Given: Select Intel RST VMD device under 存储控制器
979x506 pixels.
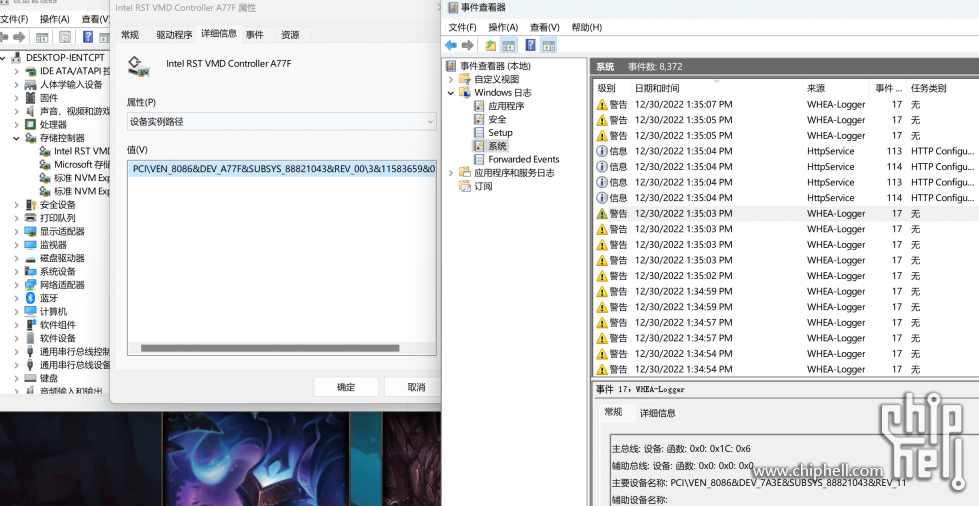Looking at the screenshot, I should (x=82, y=151).
